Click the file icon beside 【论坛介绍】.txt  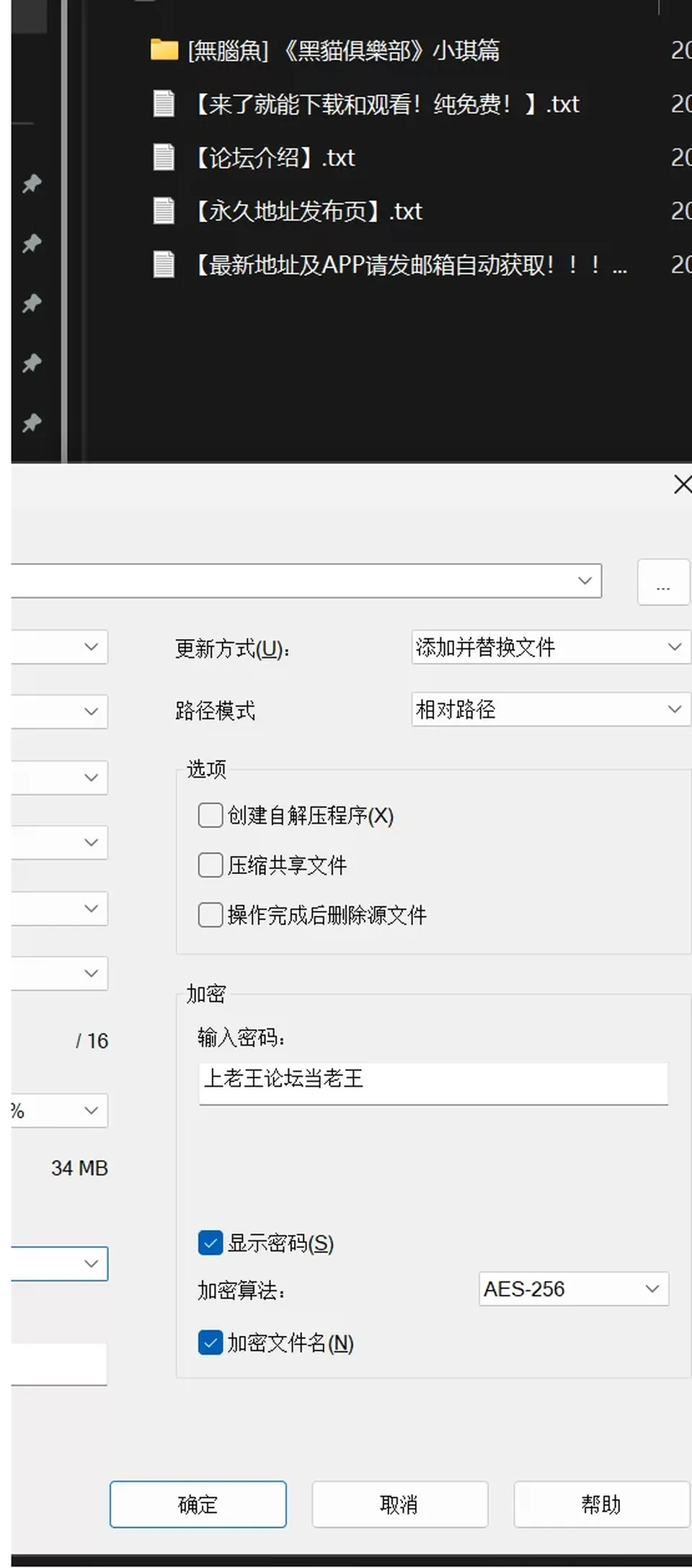(x=164, y=157)
